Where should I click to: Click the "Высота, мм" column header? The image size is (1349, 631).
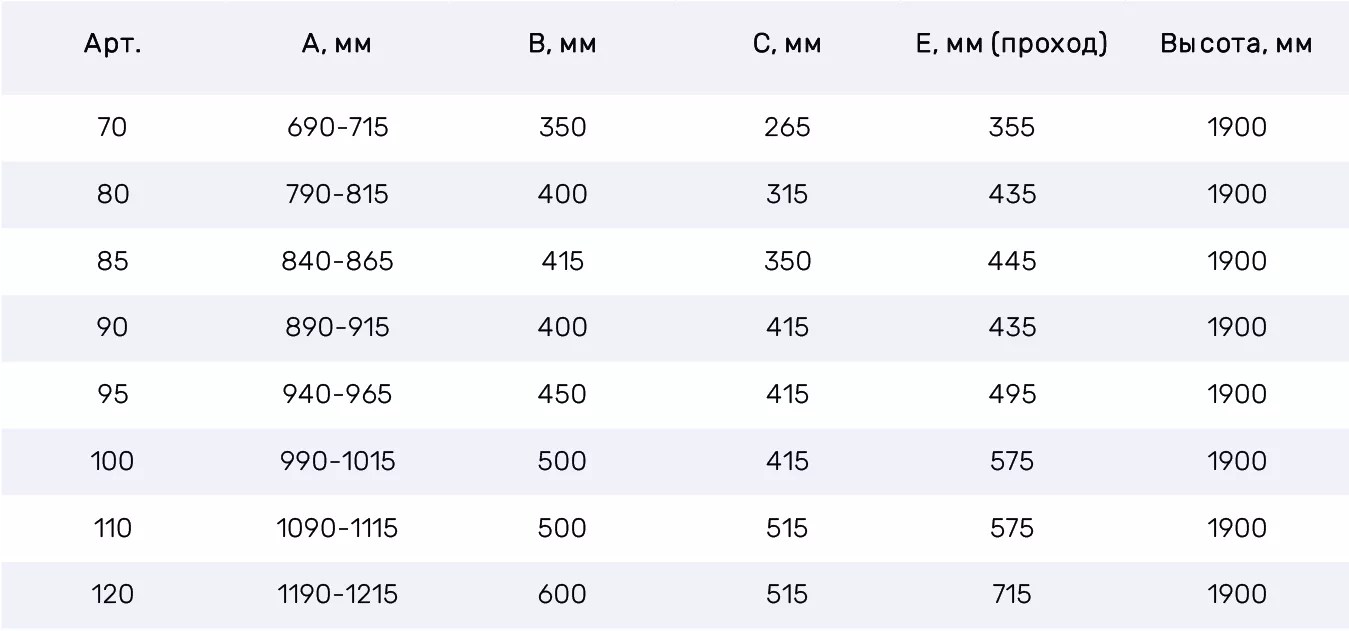1236,45
